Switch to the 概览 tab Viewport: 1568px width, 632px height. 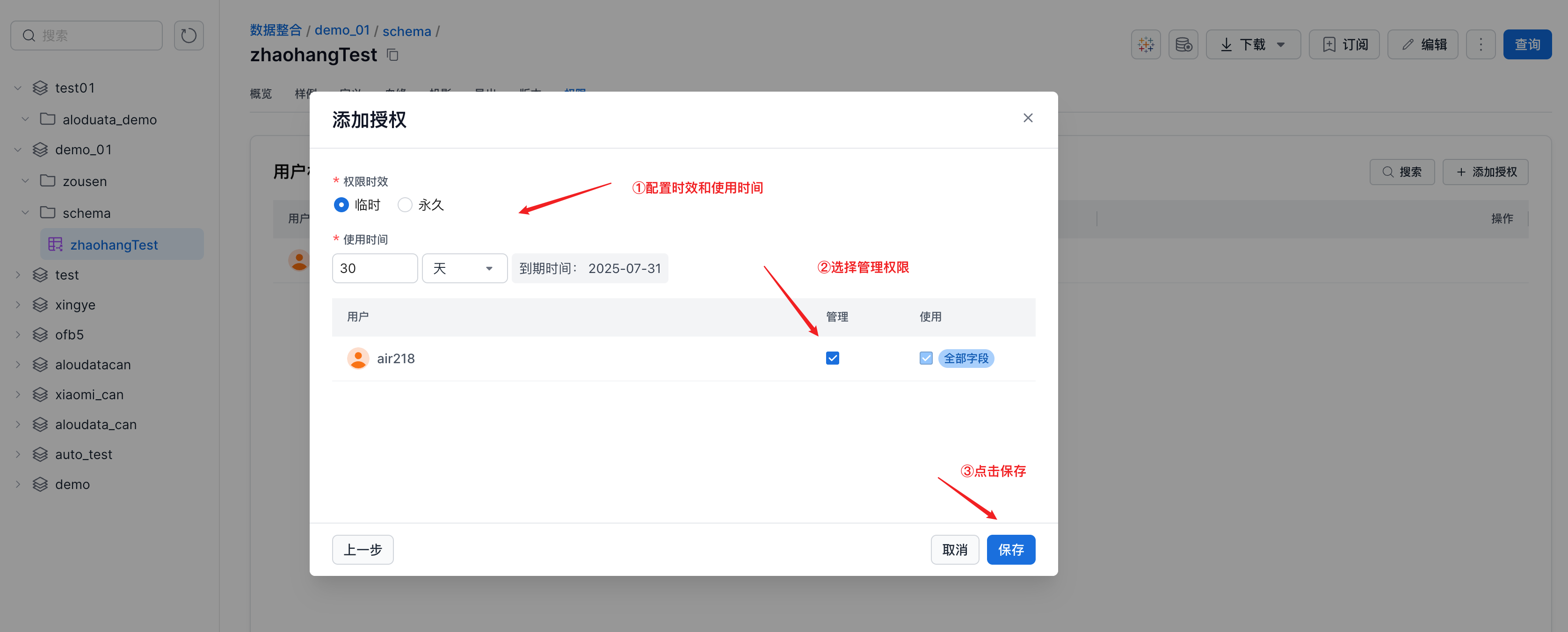click(x=261, y=93)
